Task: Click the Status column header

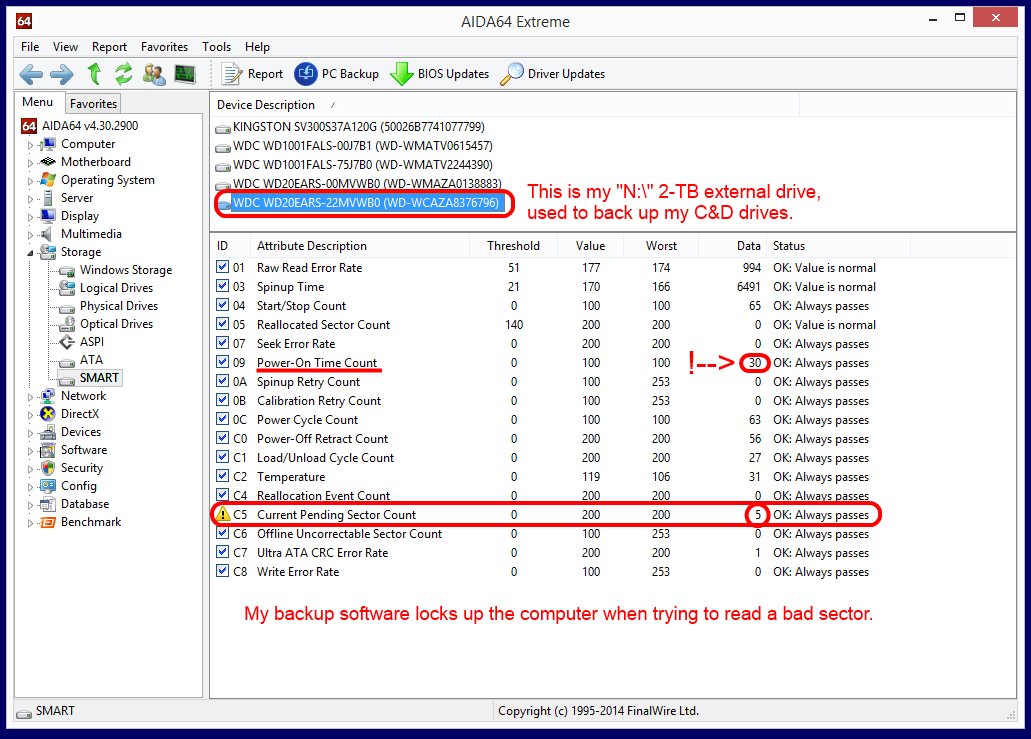Action: (x=838, y=246)
